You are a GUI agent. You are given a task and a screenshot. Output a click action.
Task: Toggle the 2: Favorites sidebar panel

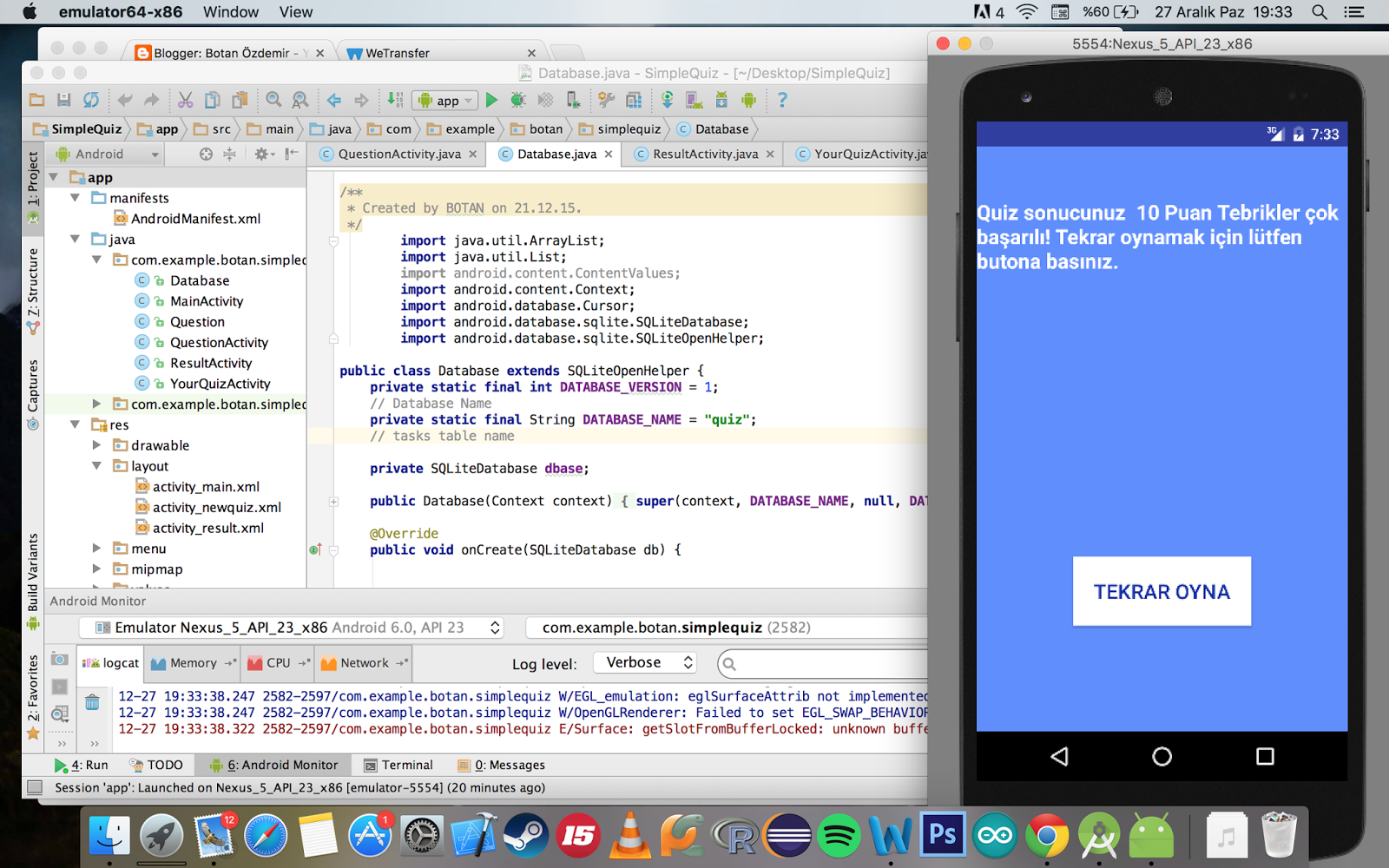[33, 690]
